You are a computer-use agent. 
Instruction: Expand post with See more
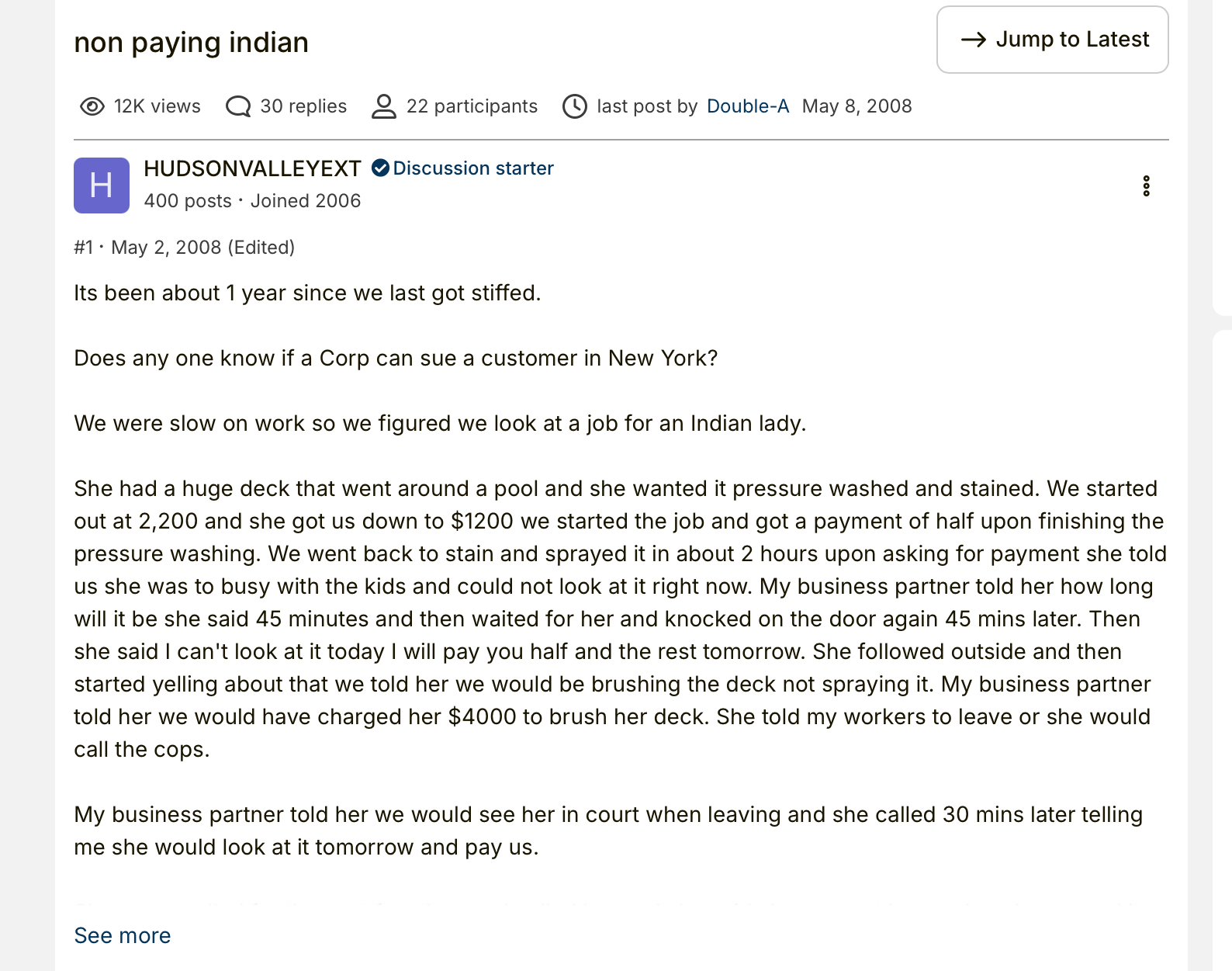123,935
